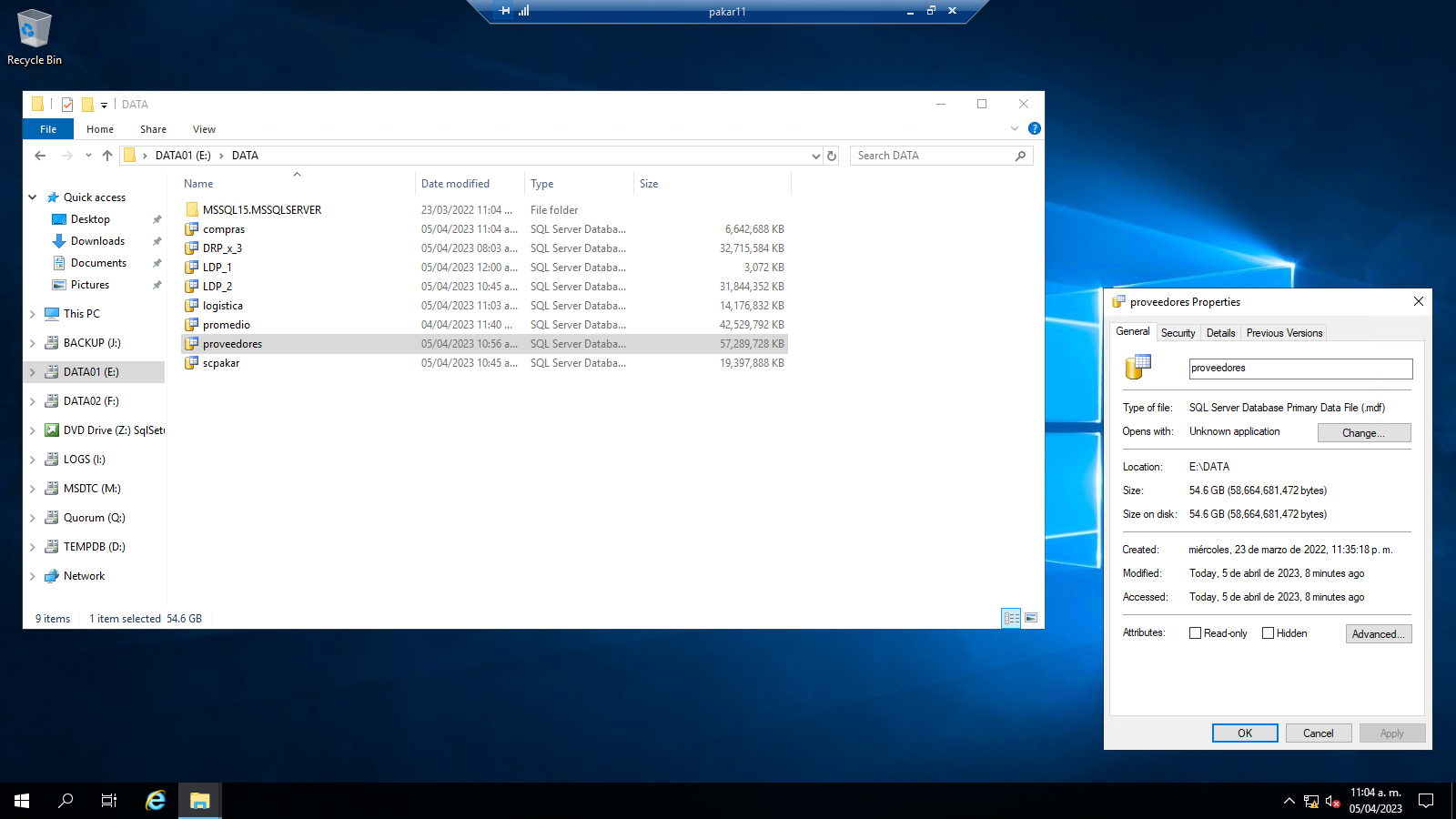Switch to the Security tab

1178,333
